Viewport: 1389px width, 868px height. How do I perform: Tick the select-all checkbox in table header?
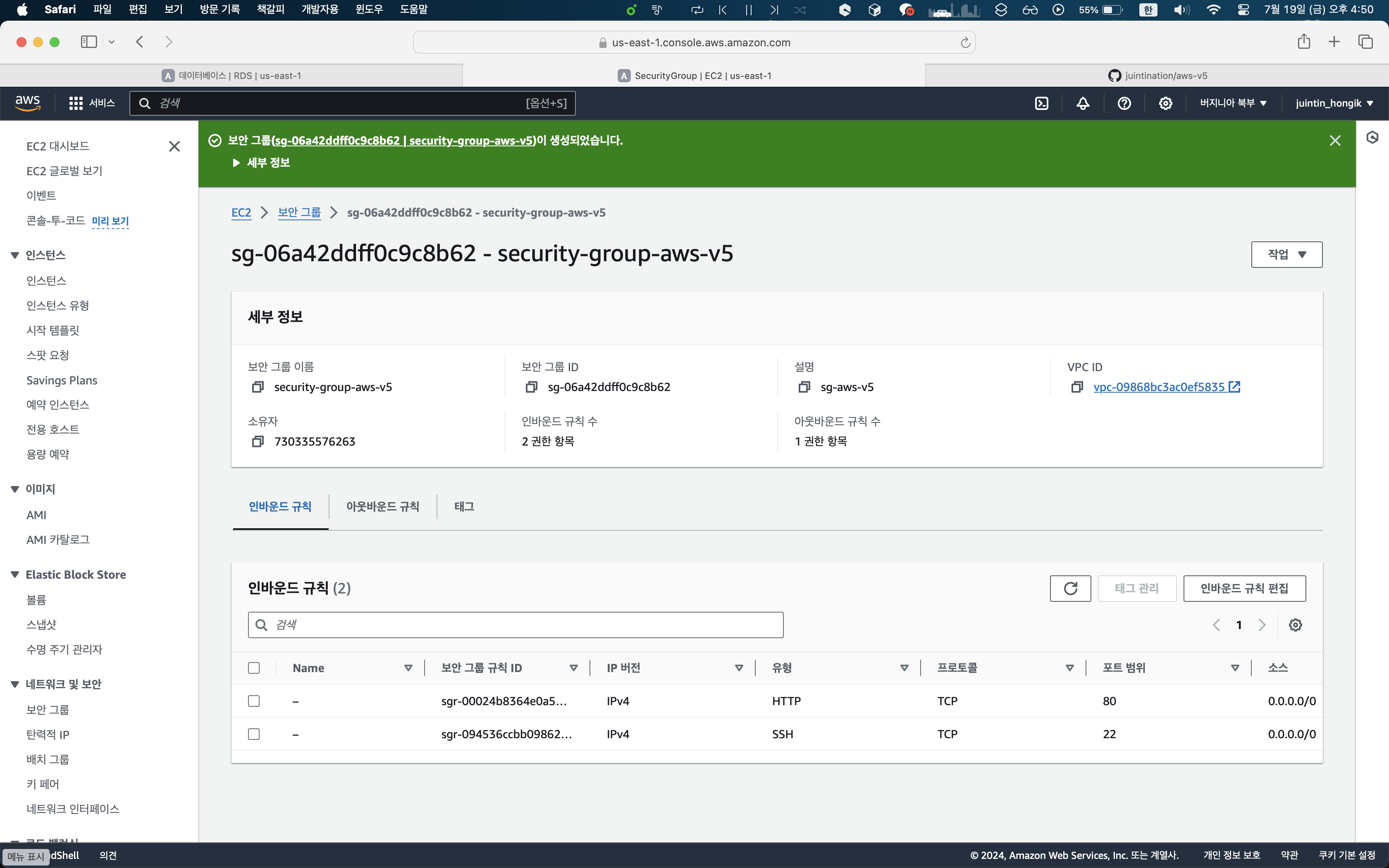pos(254,668)
